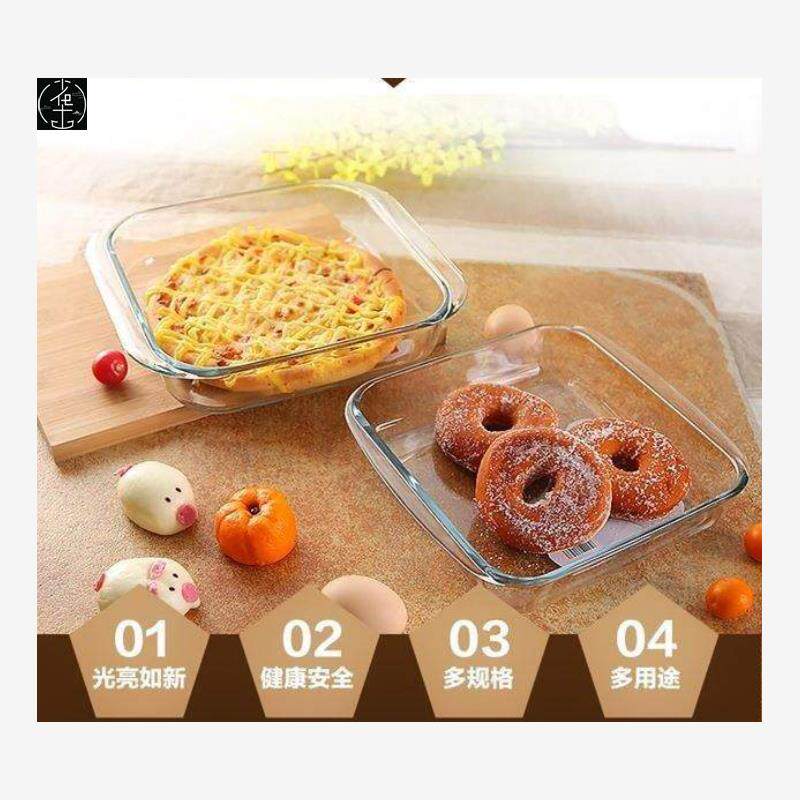Screen dimensions: 800x800
Task: Click the large number 01 text
Action: [x=140, y=639]
